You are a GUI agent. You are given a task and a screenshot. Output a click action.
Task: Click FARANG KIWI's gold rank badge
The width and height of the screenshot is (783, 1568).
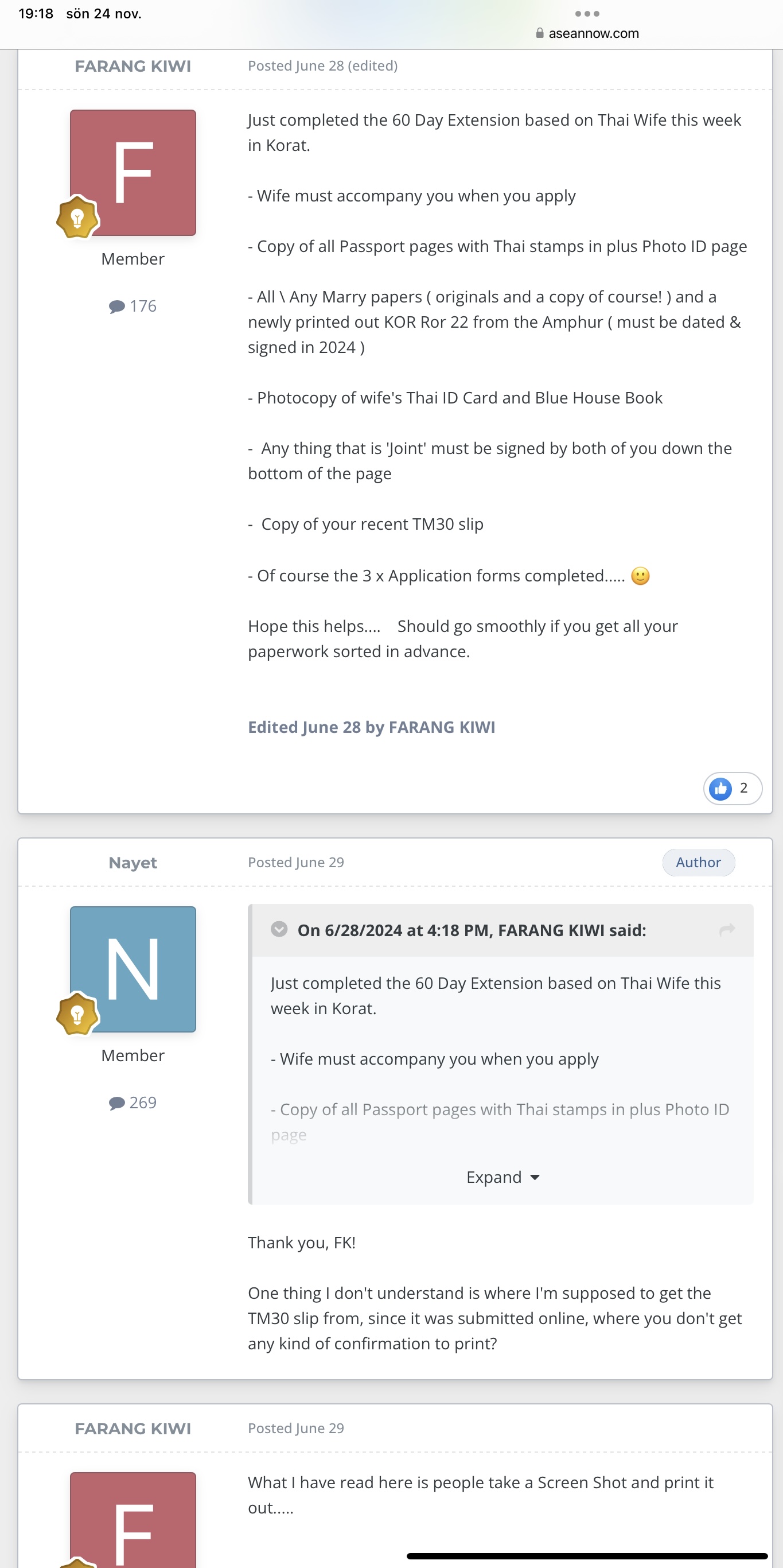pyautogui.click(x=77, y=218)
